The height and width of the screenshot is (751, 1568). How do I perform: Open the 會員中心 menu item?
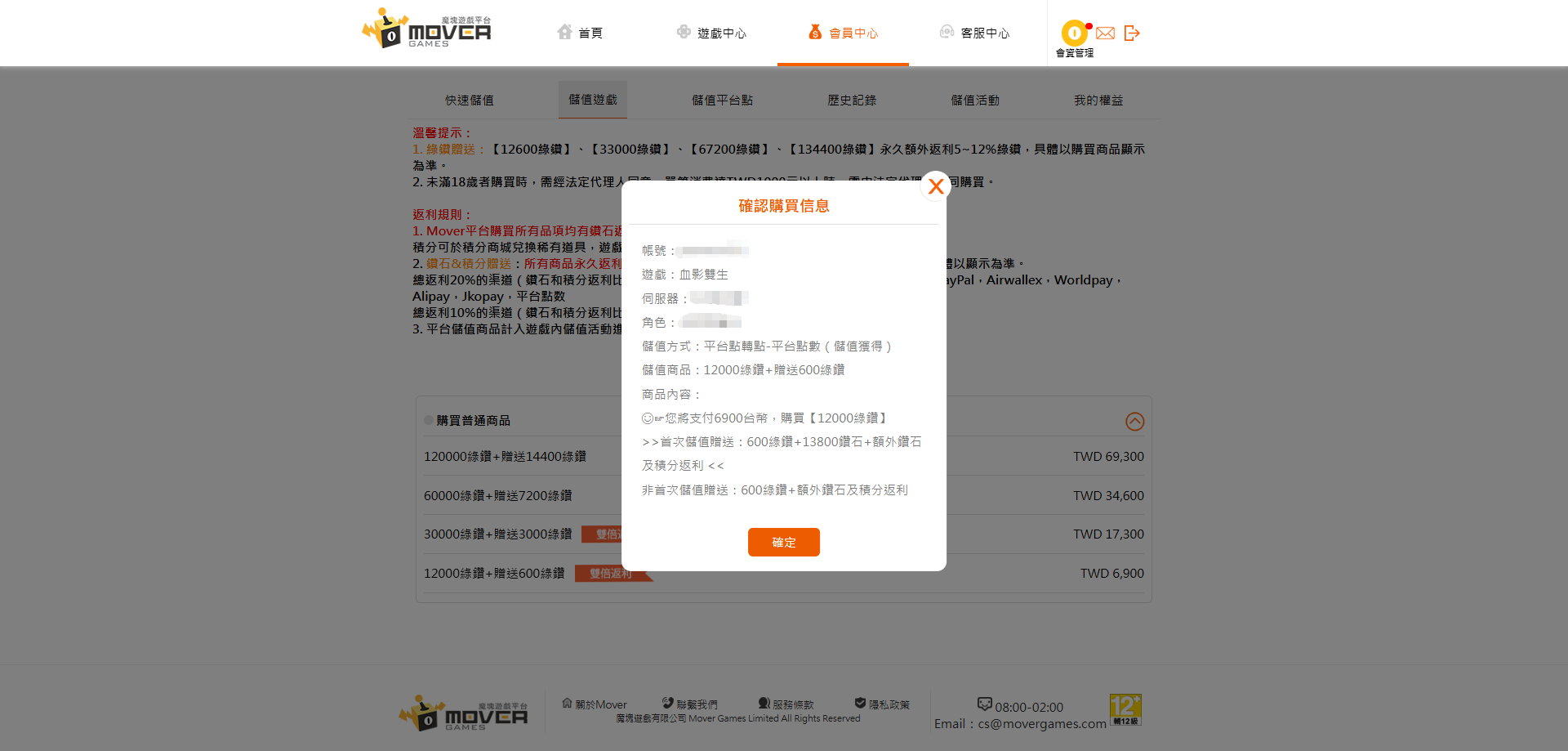click(843, 33)
